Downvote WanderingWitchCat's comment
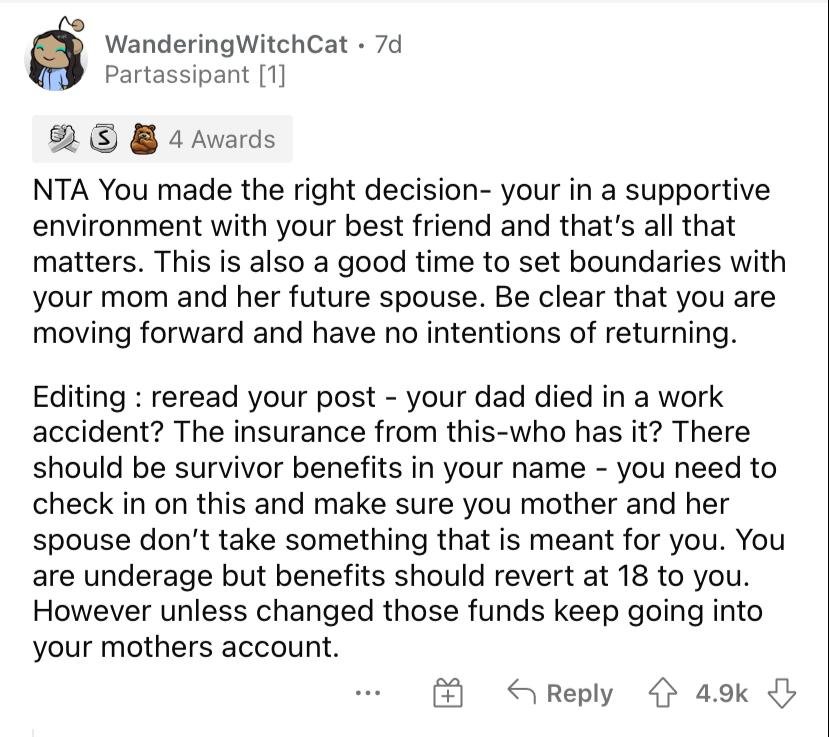The image size is (829, 737). tap(782, 693)
